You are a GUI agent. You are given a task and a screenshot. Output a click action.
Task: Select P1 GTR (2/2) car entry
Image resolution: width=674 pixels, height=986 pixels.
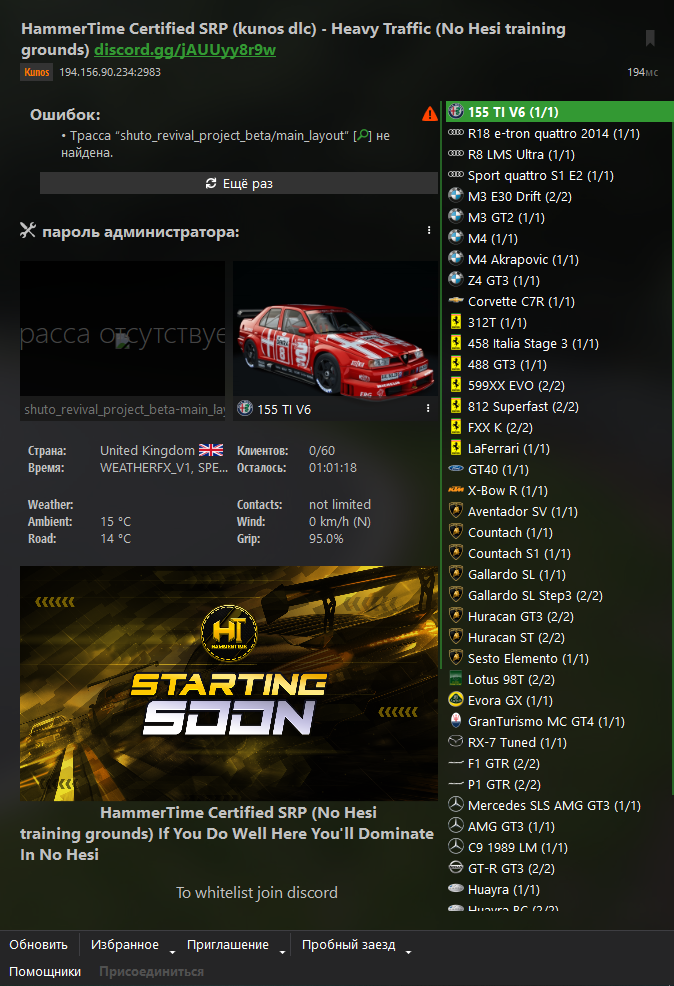(560, 784)
